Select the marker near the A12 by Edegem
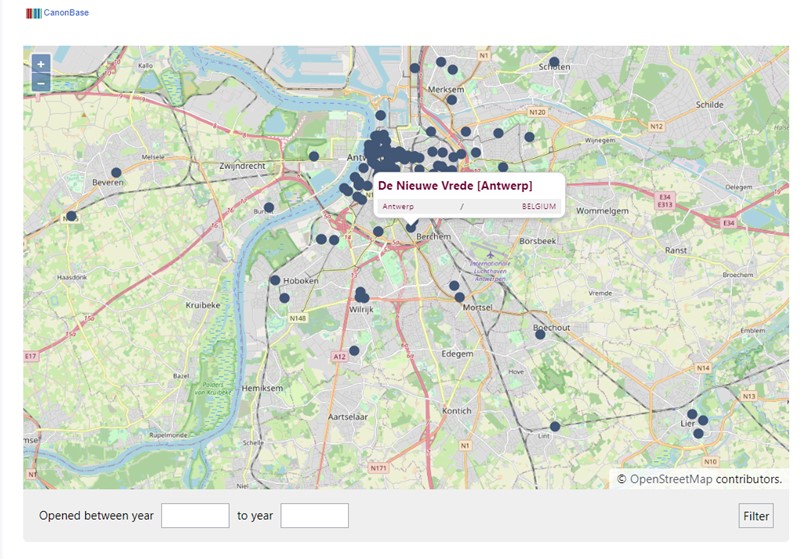Image resolution: width=807 pixels, height=559 pixels. coord(354,350)
